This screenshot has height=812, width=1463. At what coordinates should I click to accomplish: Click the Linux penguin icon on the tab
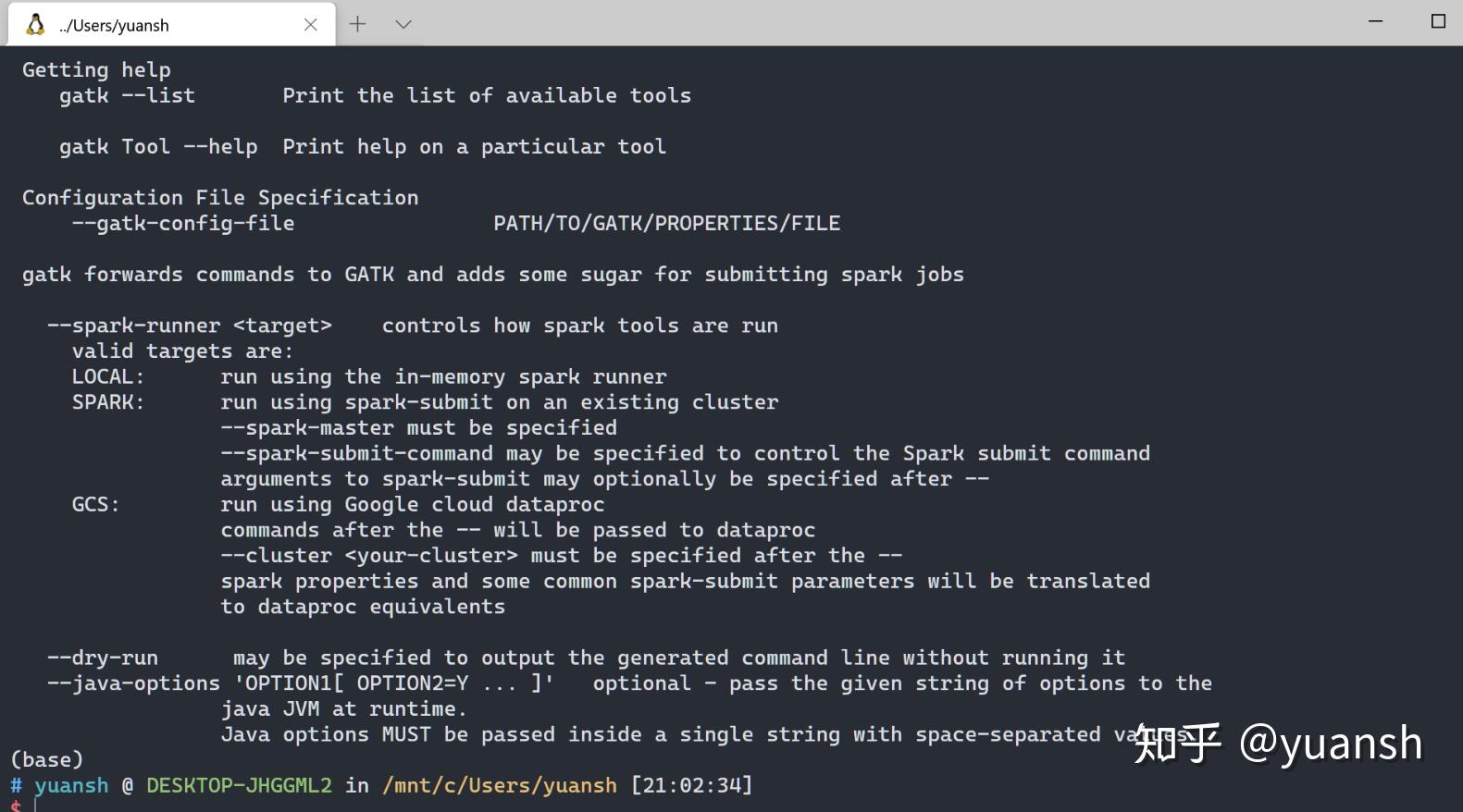[x=35, y=25]
